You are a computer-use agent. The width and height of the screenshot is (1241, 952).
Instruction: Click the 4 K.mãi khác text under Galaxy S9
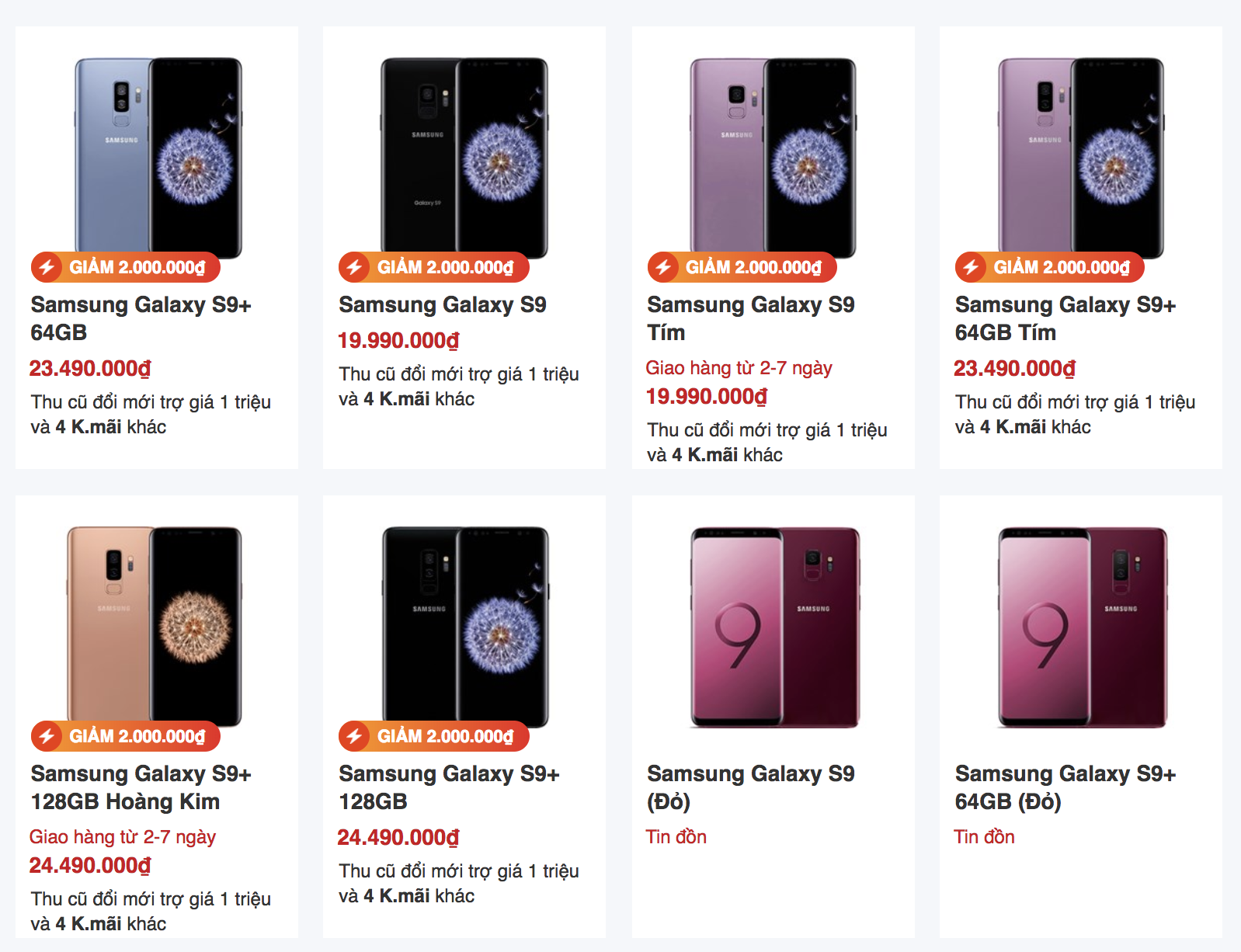click(399, 399)
